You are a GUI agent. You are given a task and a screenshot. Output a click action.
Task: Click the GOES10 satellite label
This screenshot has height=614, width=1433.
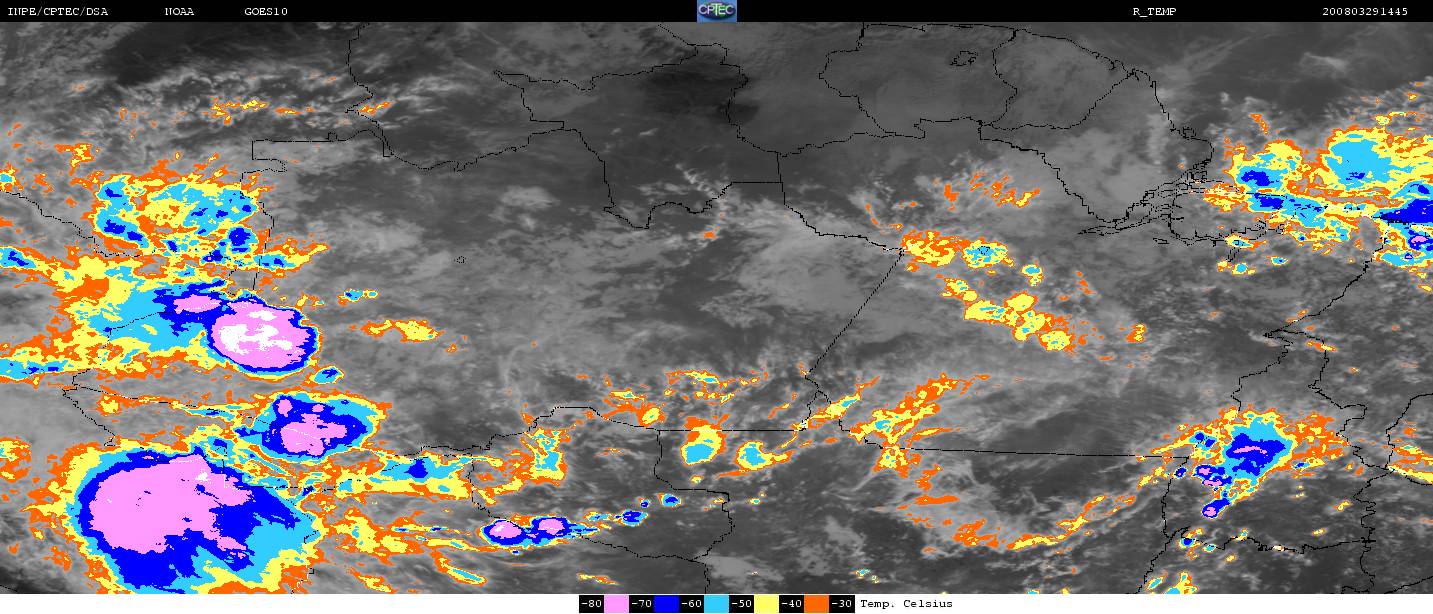pyautogui.click(x=266, y=12)
